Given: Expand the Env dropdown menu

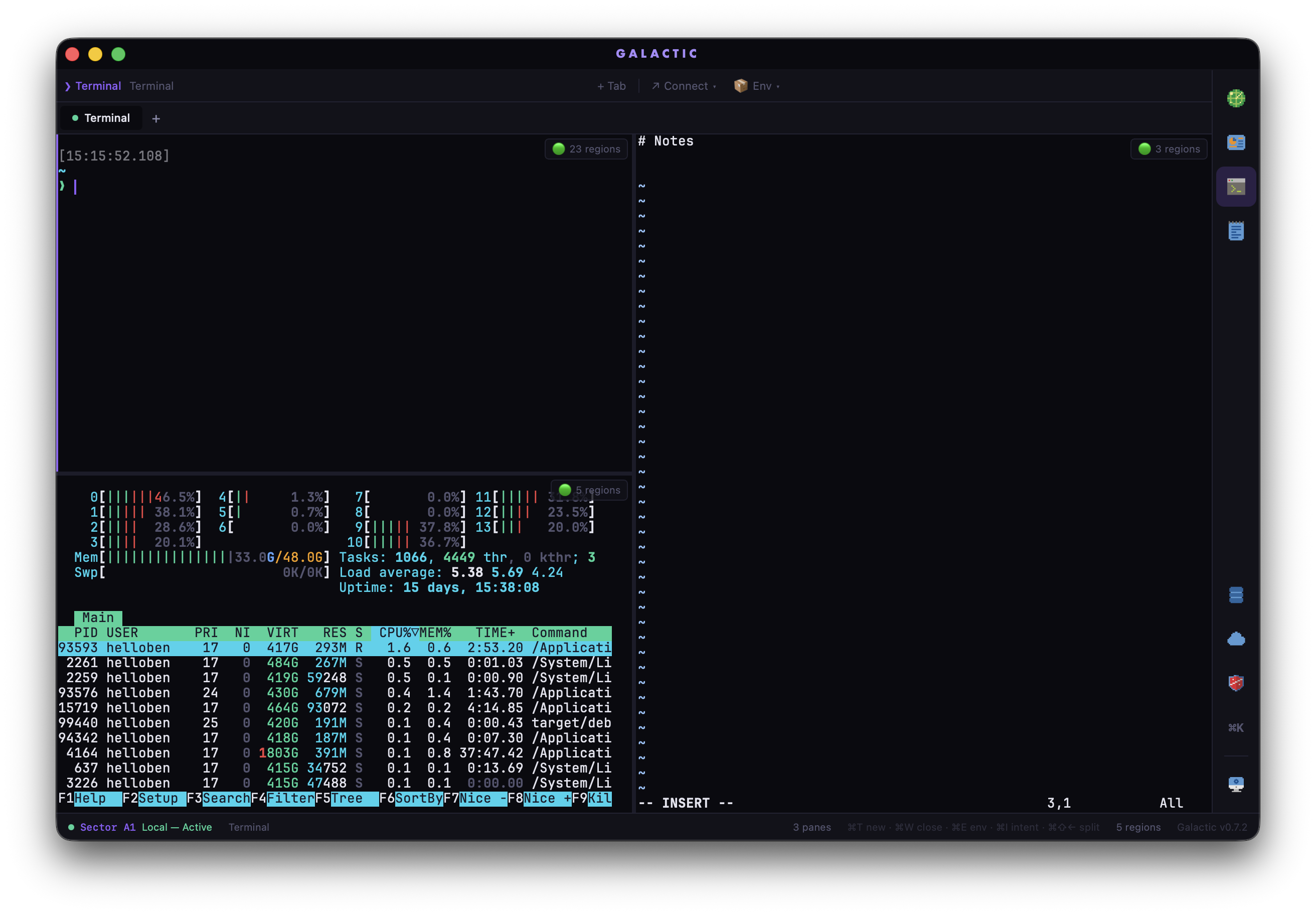Looking at the screenshot, I should click(757, 86).
